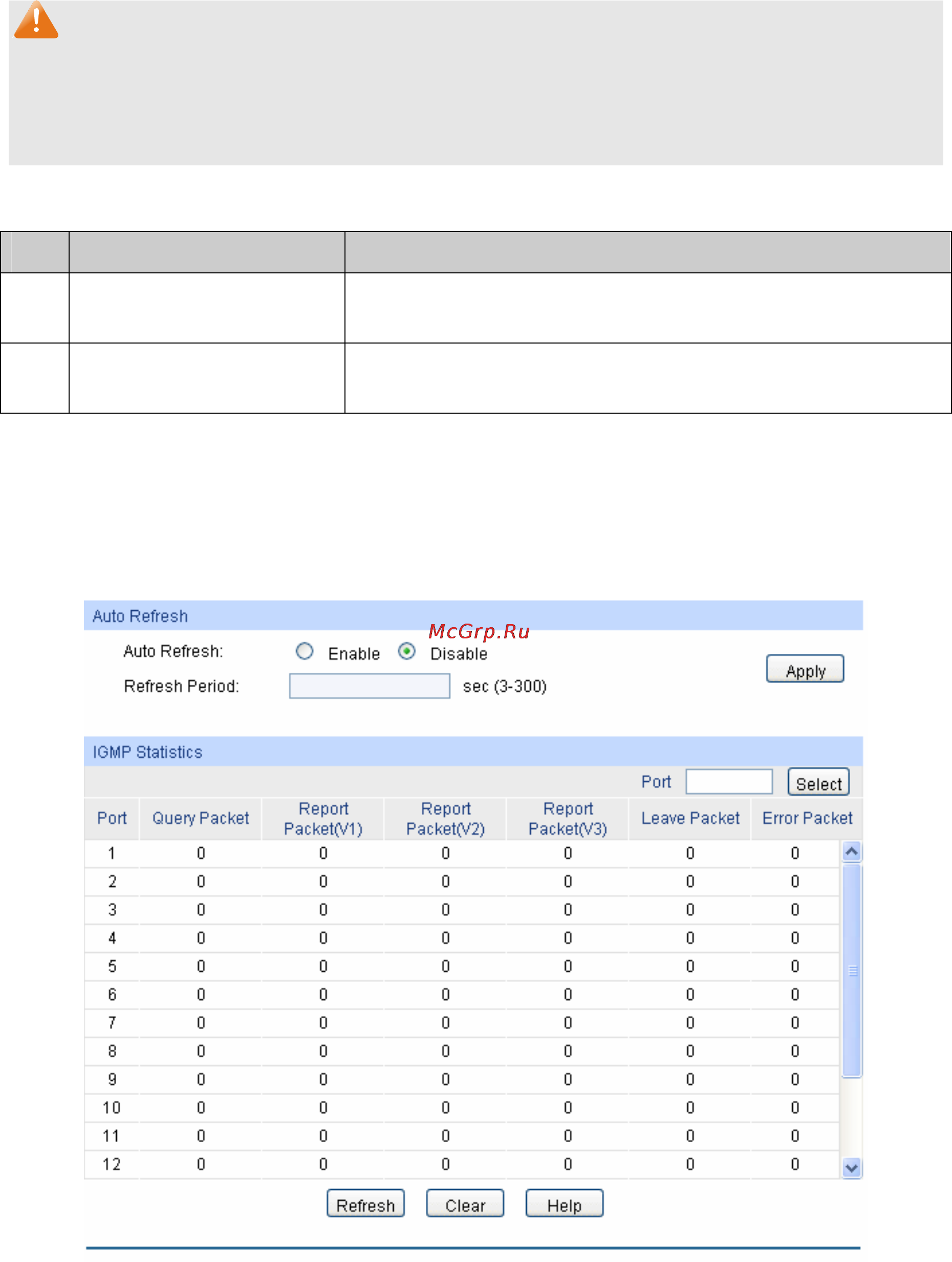This screenshot has width=952, height=1262.
Task: Click port 3 in the Port column
Action: pyautogui.click(x=112, y=910)
